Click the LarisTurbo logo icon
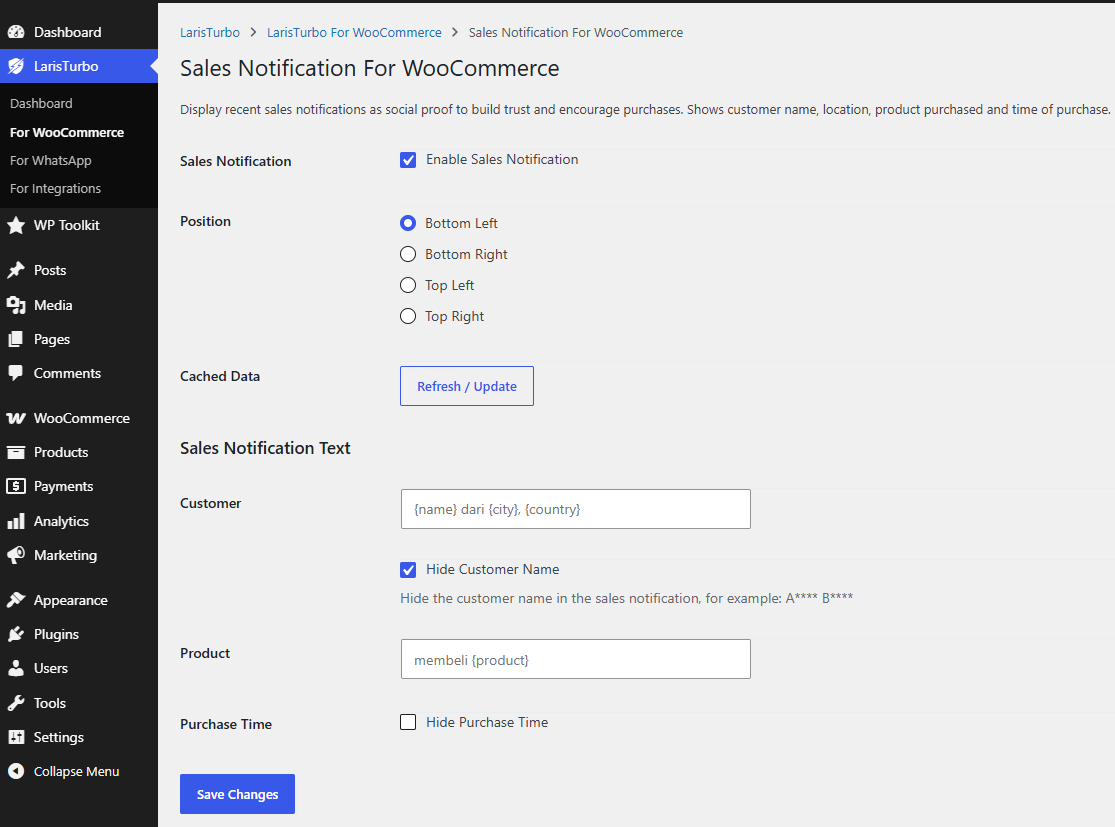 click(x=16, y=66)
